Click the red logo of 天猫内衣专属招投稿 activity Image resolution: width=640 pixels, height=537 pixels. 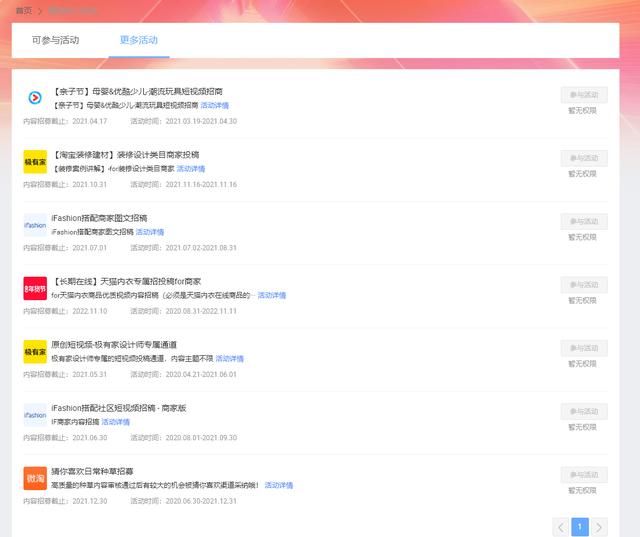(x=35, y=288)
